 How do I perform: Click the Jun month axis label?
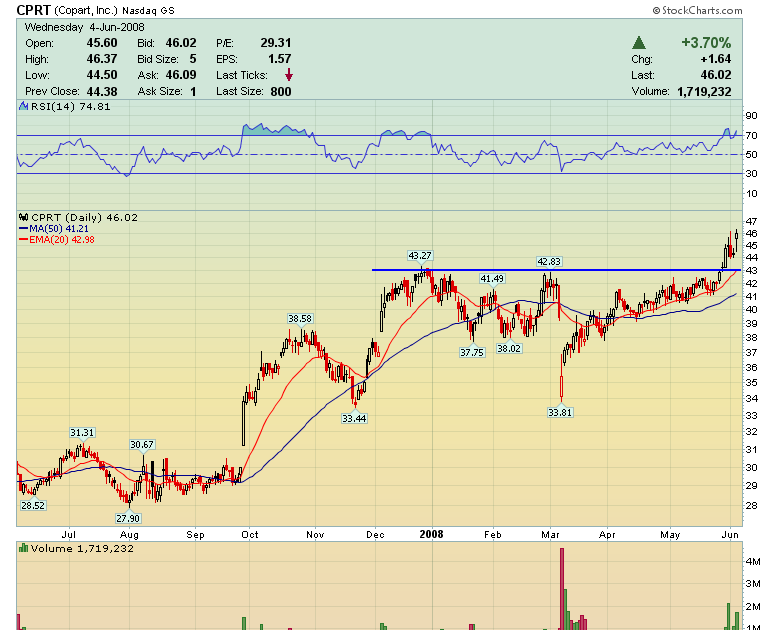[x=730, y=534]
